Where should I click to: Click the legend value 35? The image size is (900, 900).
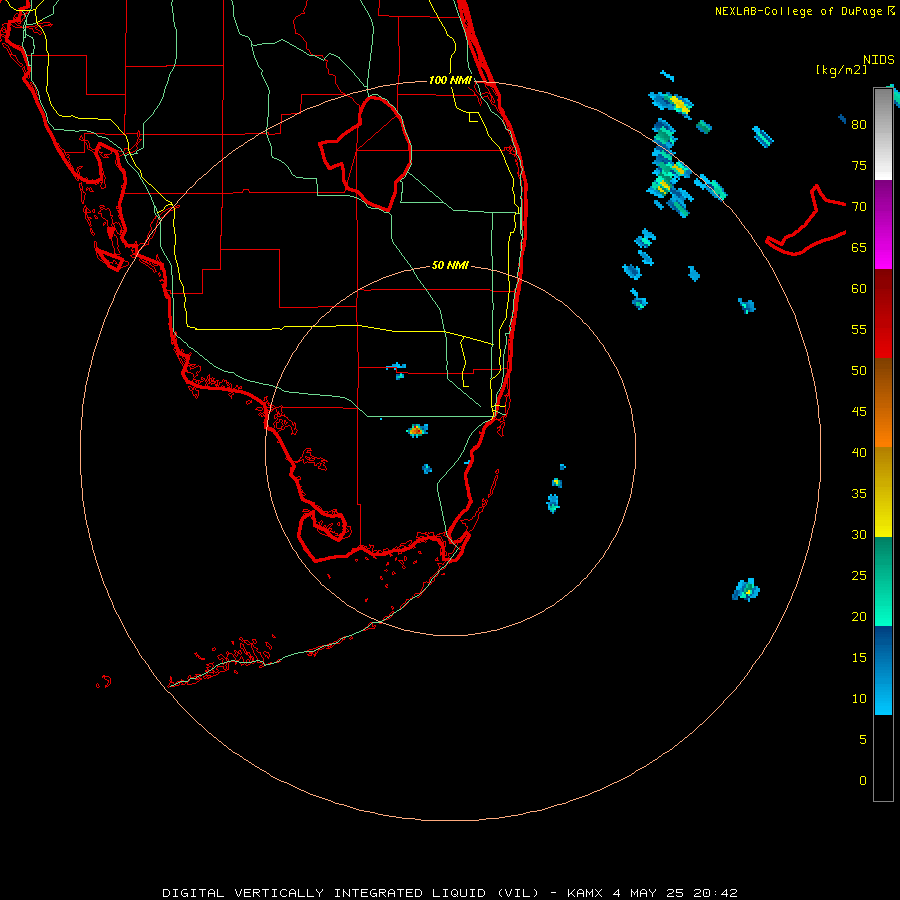pos(859,494)
